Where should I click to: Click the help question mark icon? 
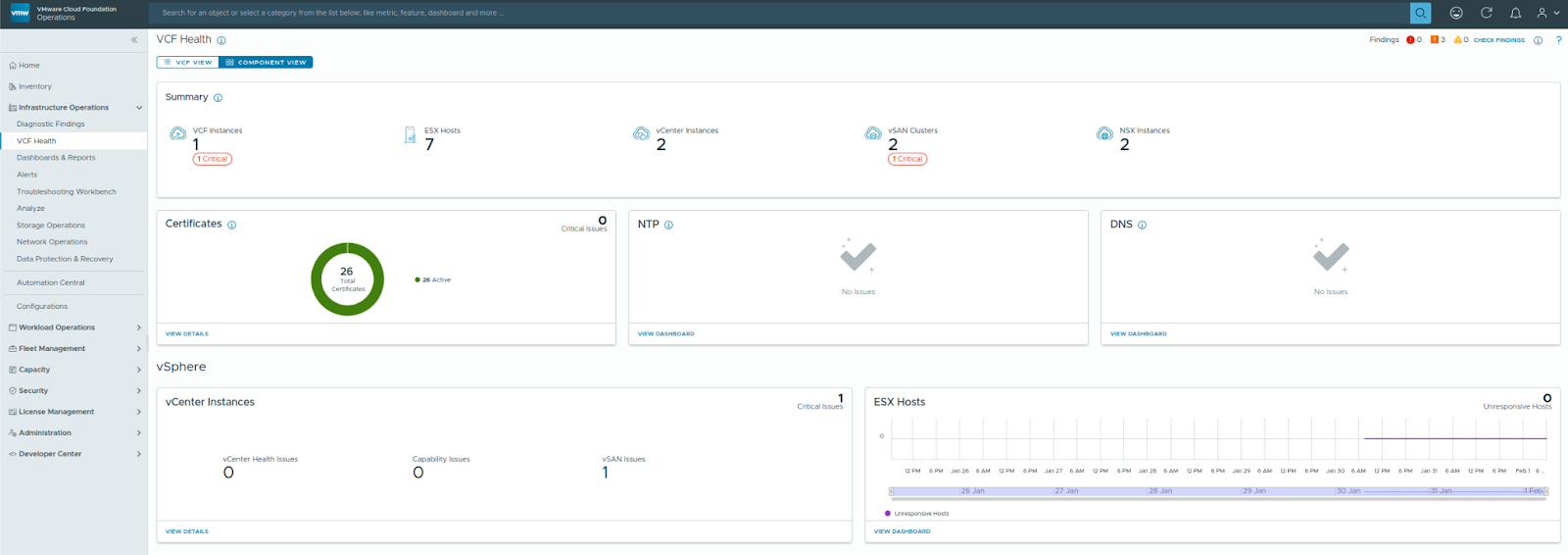(x=1558, y=40)
